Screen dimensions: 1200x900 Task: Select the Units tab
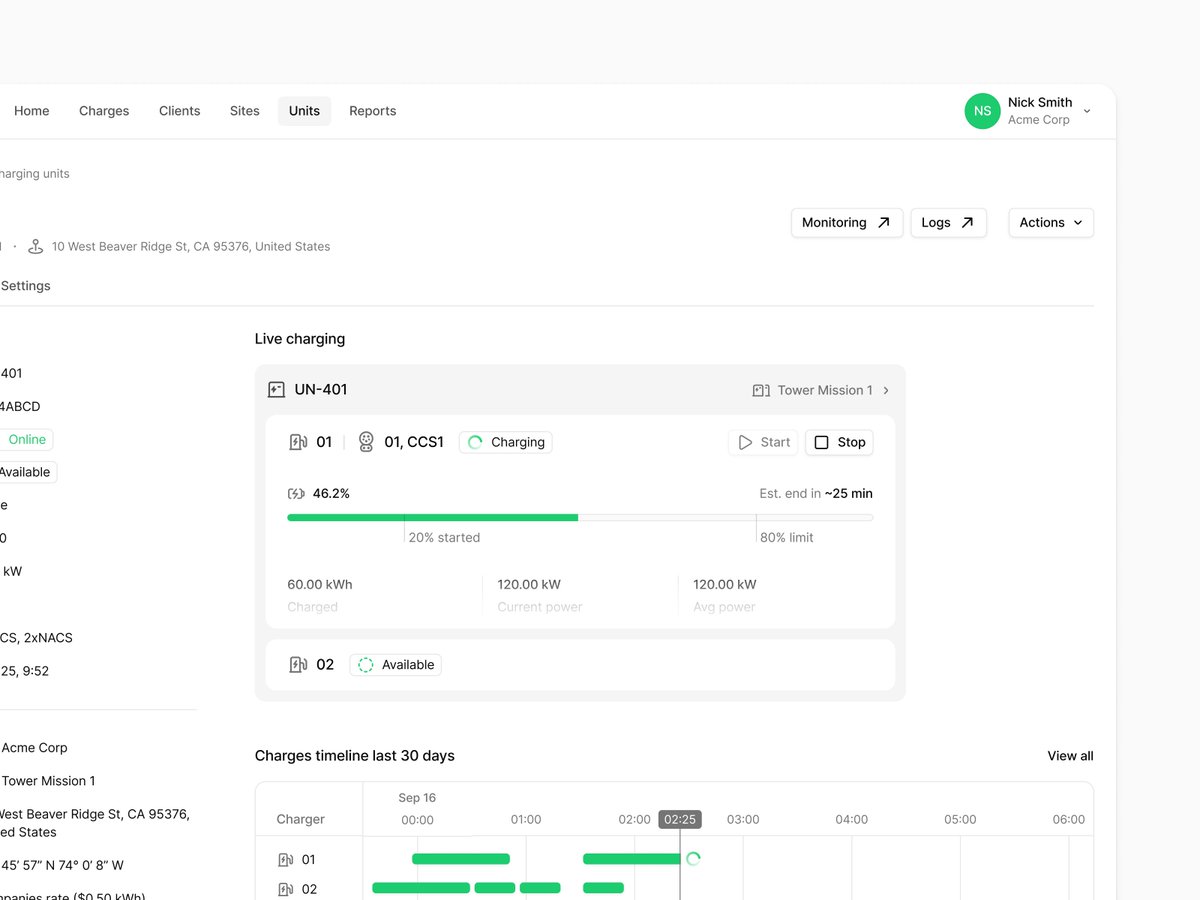coord(304,111)
